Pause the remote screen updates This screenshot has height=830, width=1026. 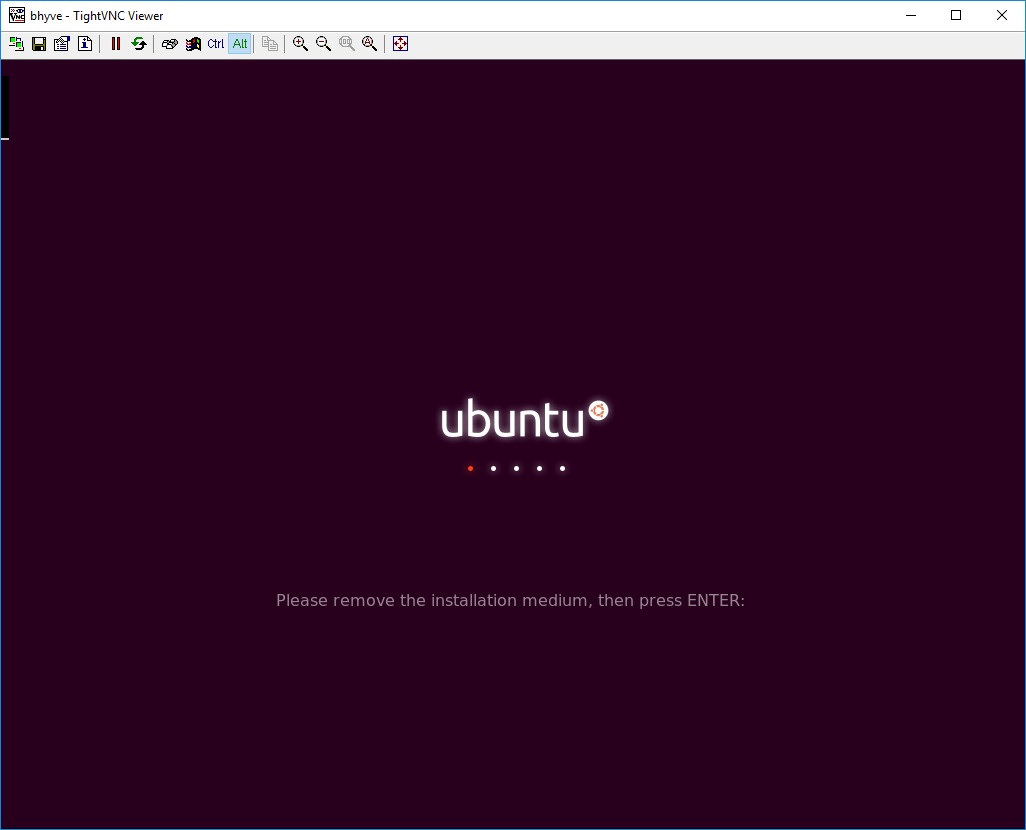(116, 44)
